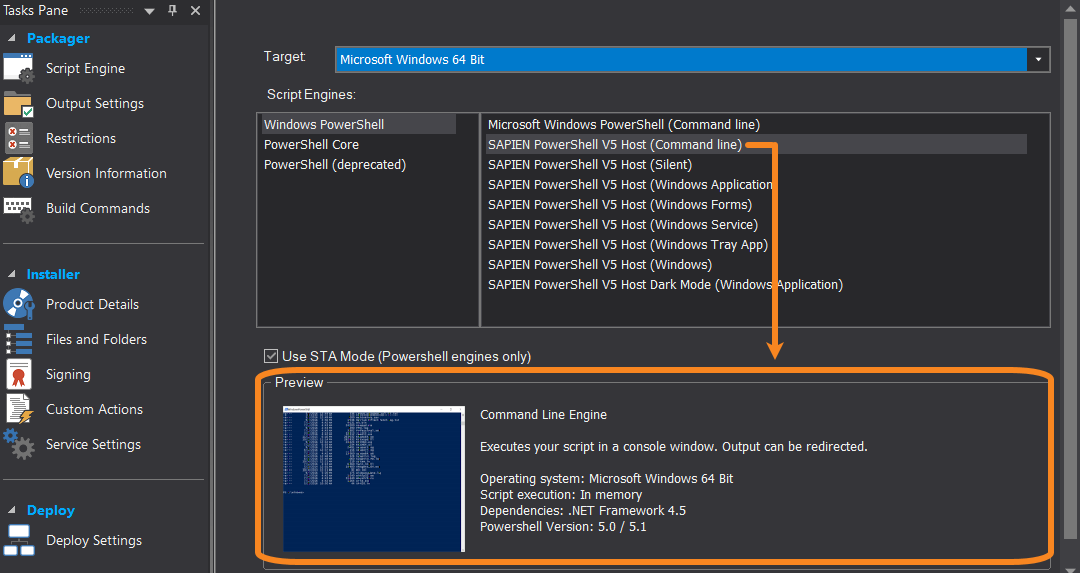Click the console preview thumbnail
The image size is (1080, 573).
374,479
